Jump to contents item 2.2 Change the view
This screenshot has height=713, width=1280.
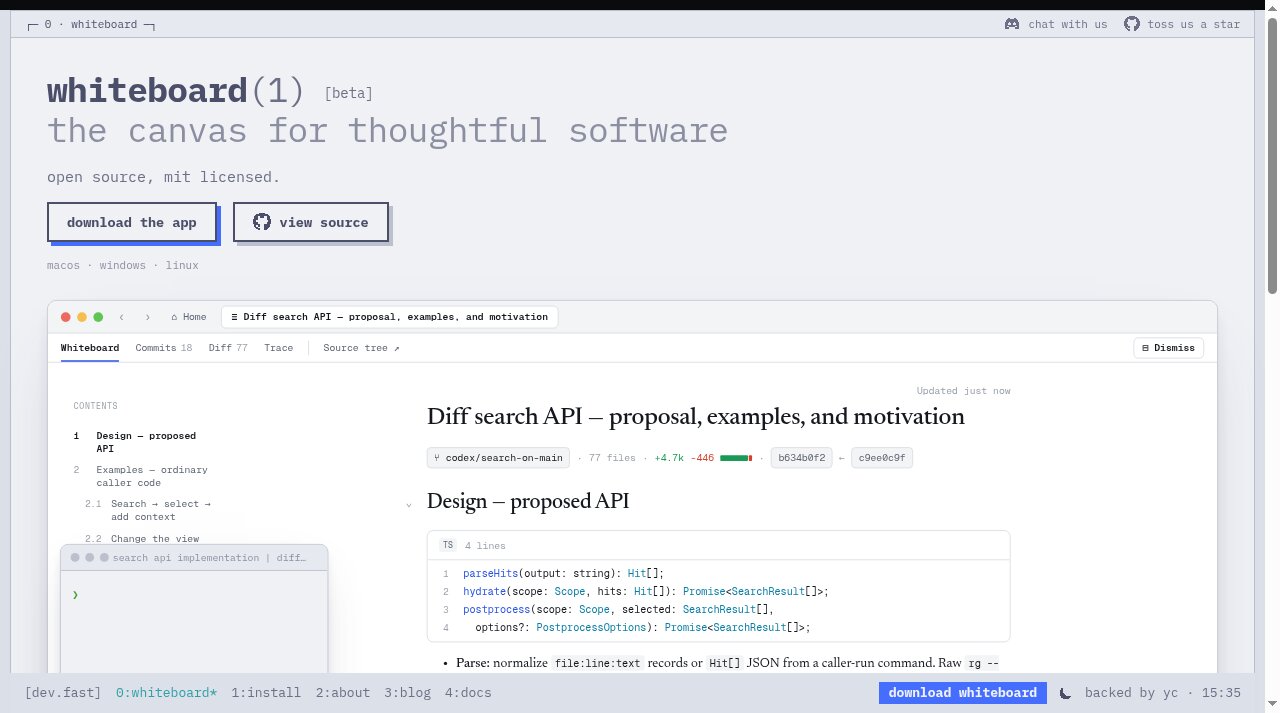(x=142, y=539)
